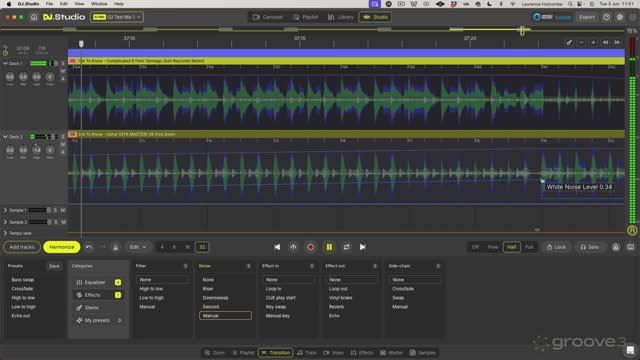640x360 pixels.
Task: Expand Sample 2 track
Action: pyautogui.click(x=5, y=222)
